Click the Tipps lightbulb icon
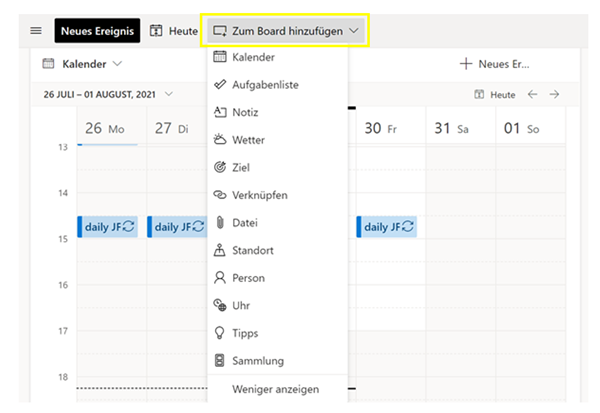The width and height of the screenshot is (600, 413). (x=221, y=333)
